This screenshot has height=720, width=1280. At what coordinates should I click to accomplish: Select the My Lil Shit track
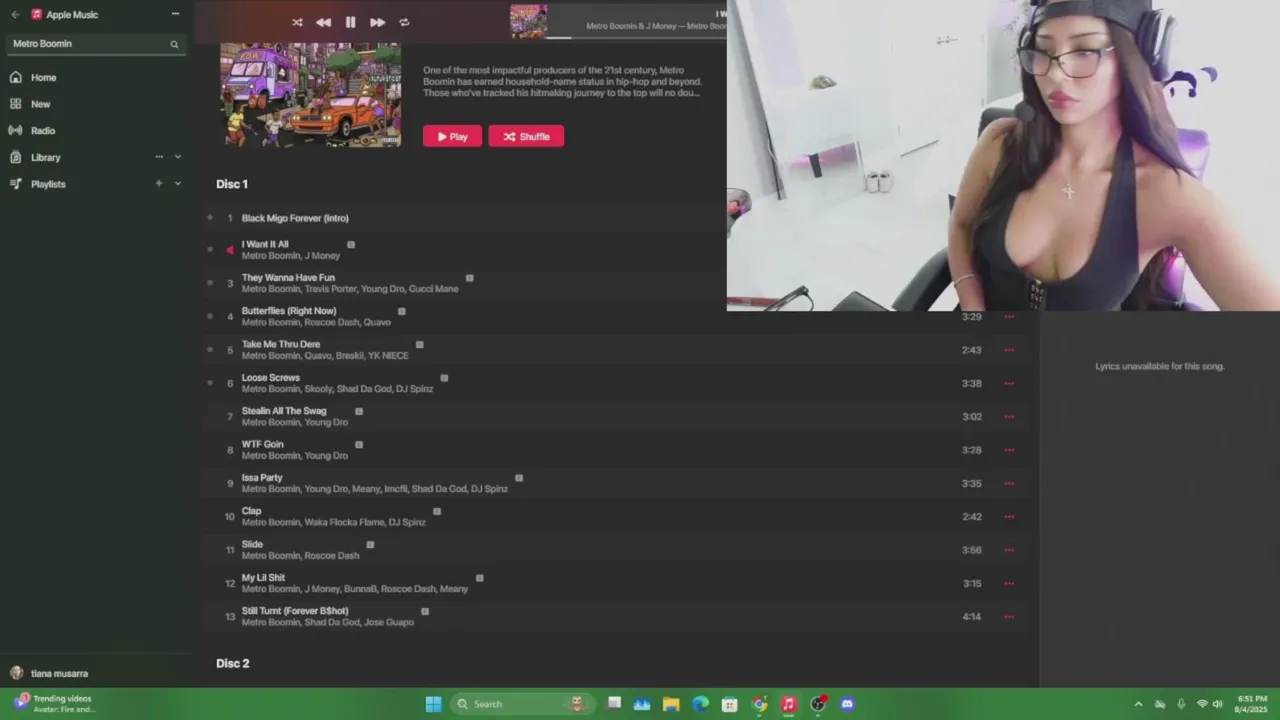click(263, 578)
